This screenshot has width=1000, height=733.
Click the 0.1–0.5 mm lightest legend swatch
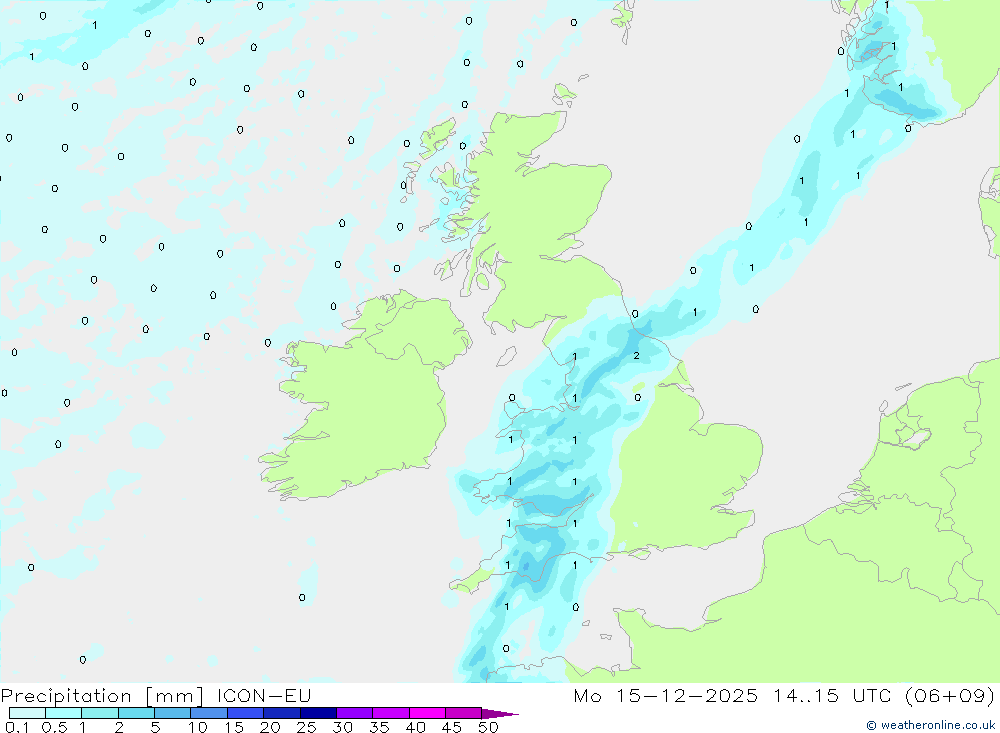tap(27, 713)
